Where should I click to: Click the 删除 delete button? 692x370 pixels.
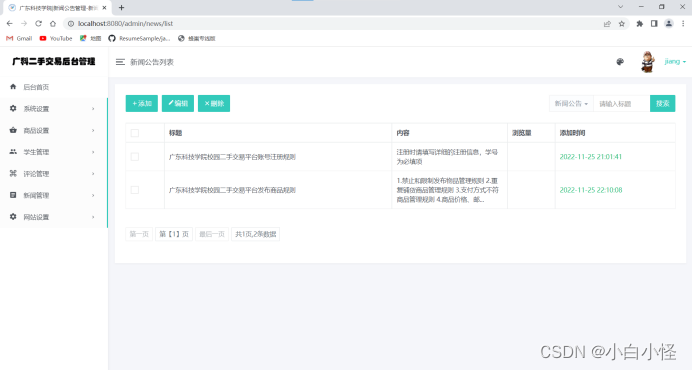[x=214, y=103]
